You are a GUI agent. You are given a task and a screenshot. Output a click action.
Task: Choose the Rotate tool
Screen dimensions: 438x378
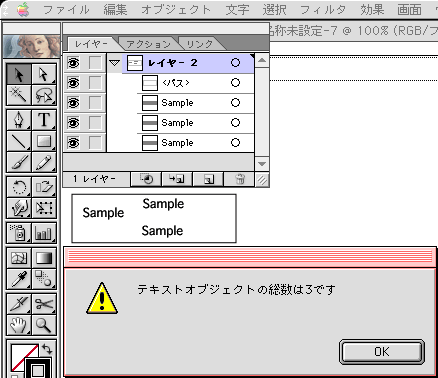pos(19,187)
